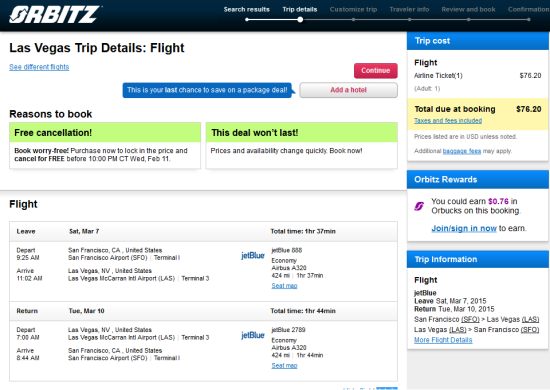Image resolution: width=550 pixels, height=390 pixels.
Task: Go to the Search results step
Action: pos(247,9)
